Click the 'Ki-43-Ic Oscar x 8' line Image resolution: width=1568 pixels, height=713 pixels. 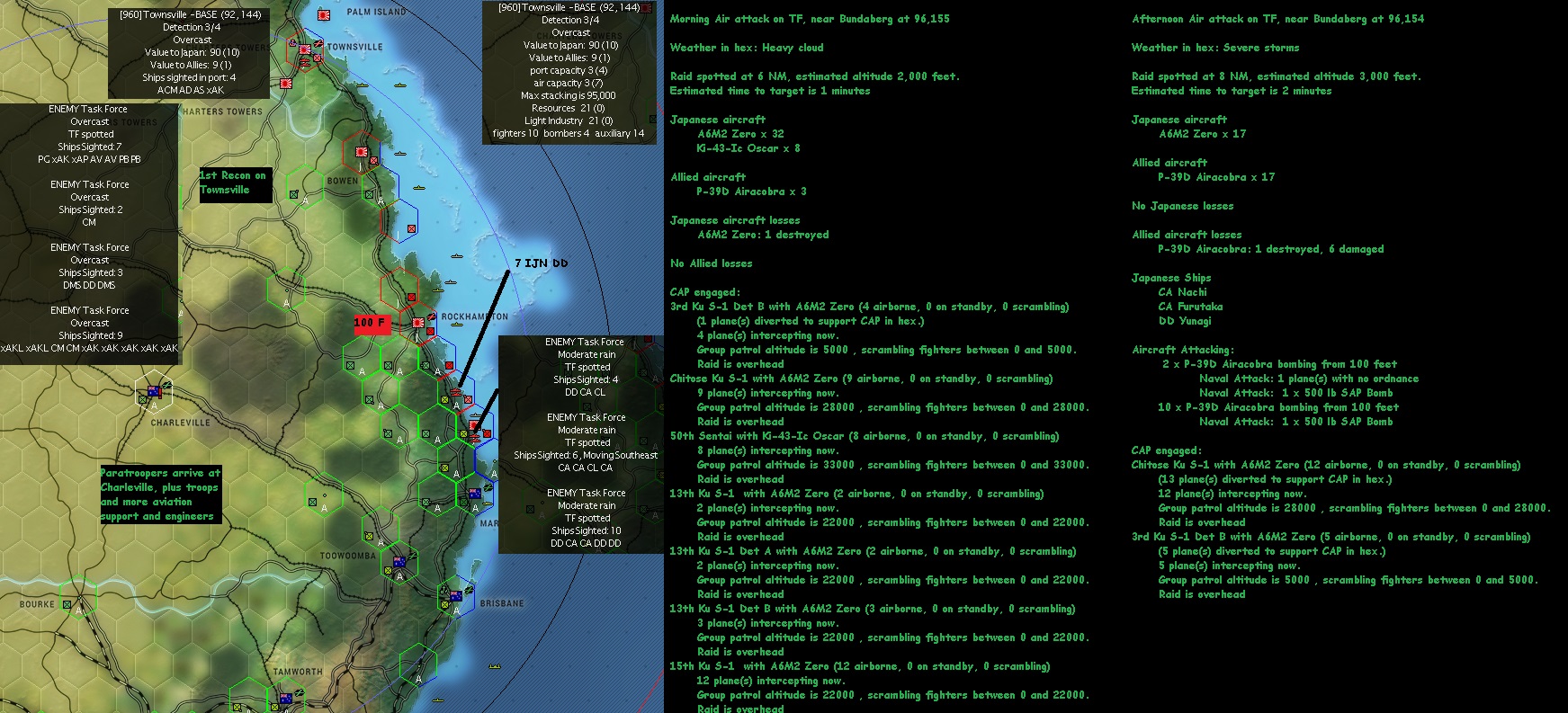[748, 148]
